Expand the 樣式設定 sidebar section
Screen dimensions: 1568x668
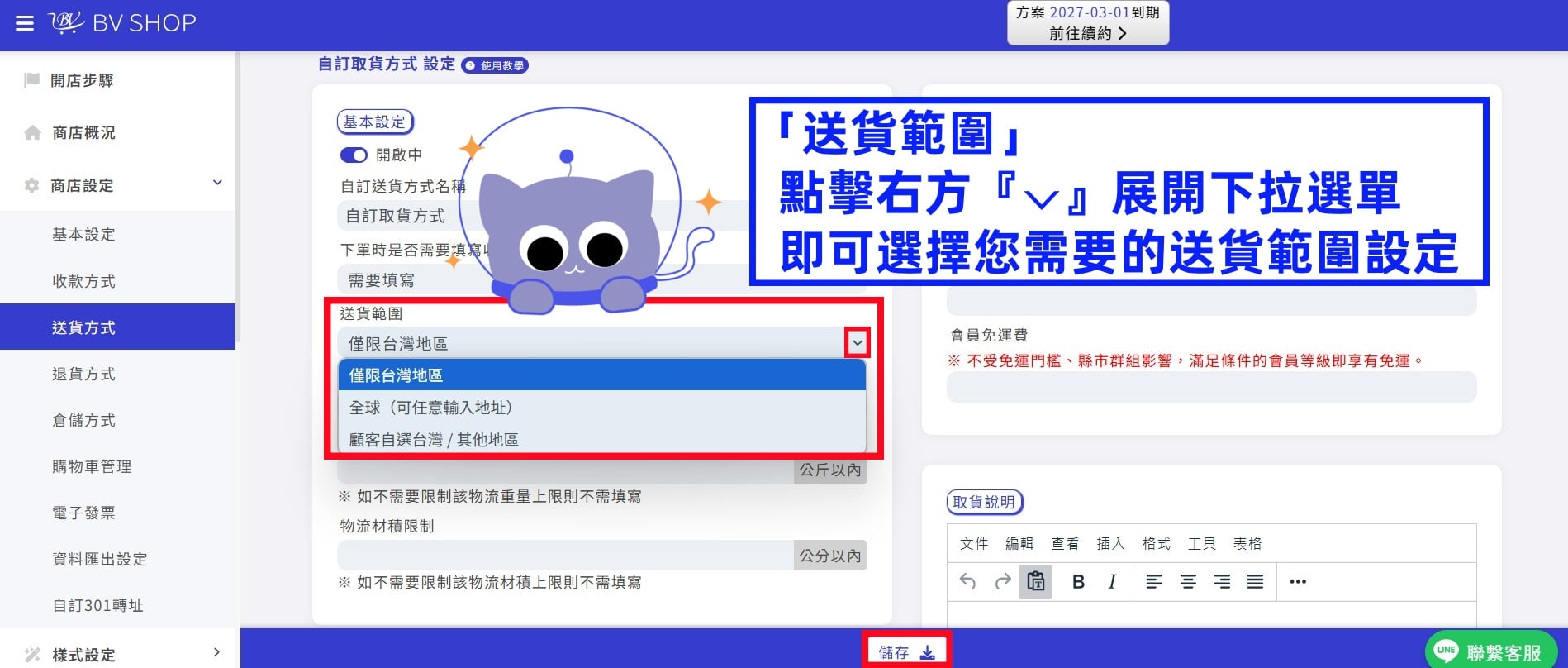[x=216, y=652]
